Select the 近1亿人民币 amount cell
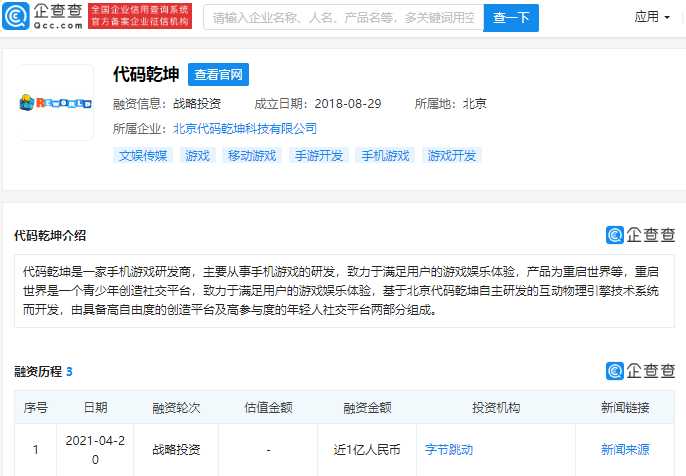 tap(367, 449)
